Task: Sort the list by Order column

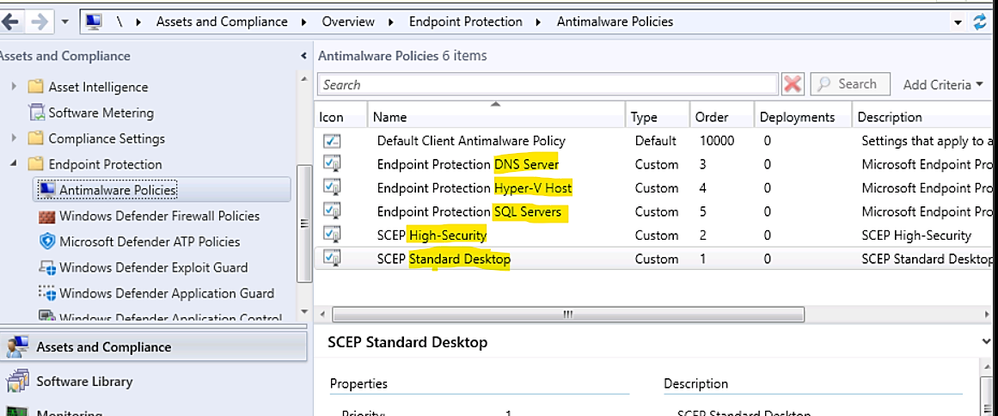Action: point(712,117)
